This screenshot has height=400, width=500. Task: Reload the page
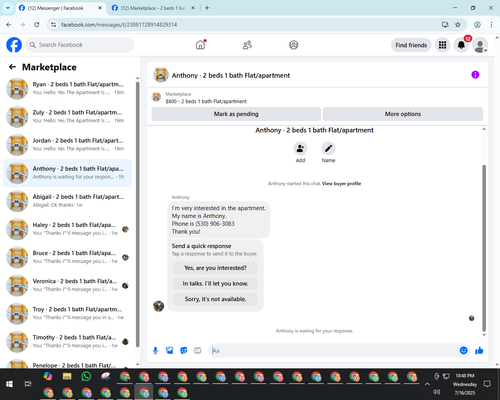37,25
